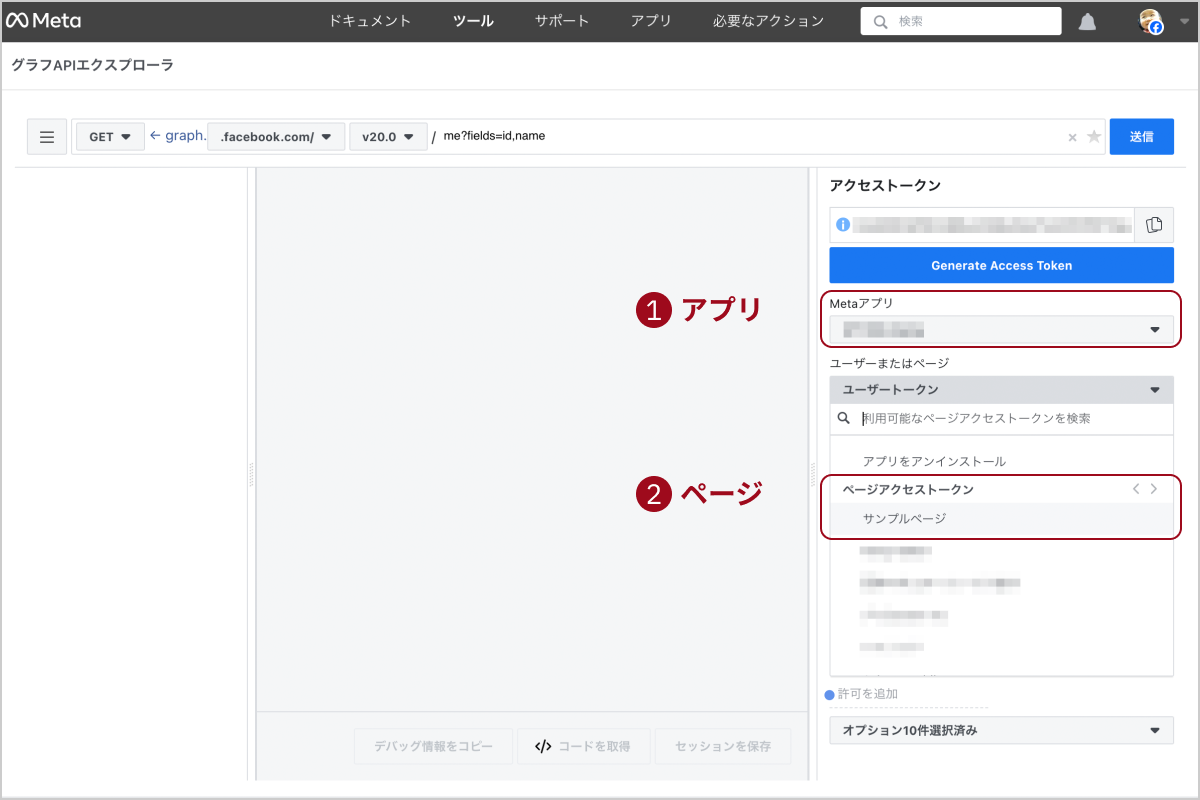1200x800 pixels.
Task: Click the star favorite icon
Action: (1094, 137)
